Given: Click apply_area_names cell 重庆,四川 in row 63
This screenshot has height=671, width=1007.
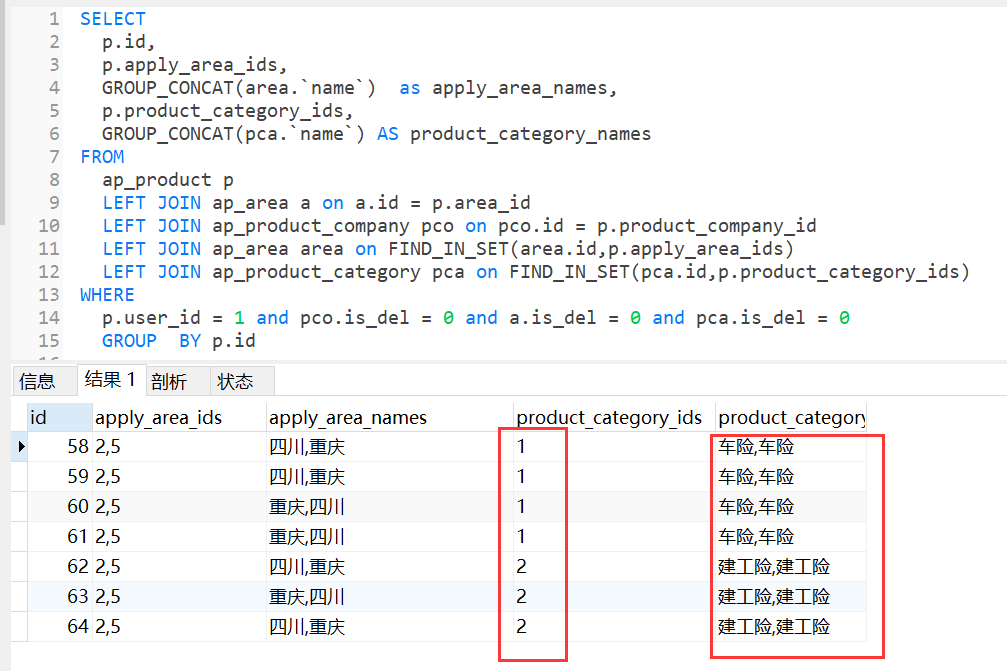Looking at the screenshot, I should pyautogui.click(x=389, y=597).
